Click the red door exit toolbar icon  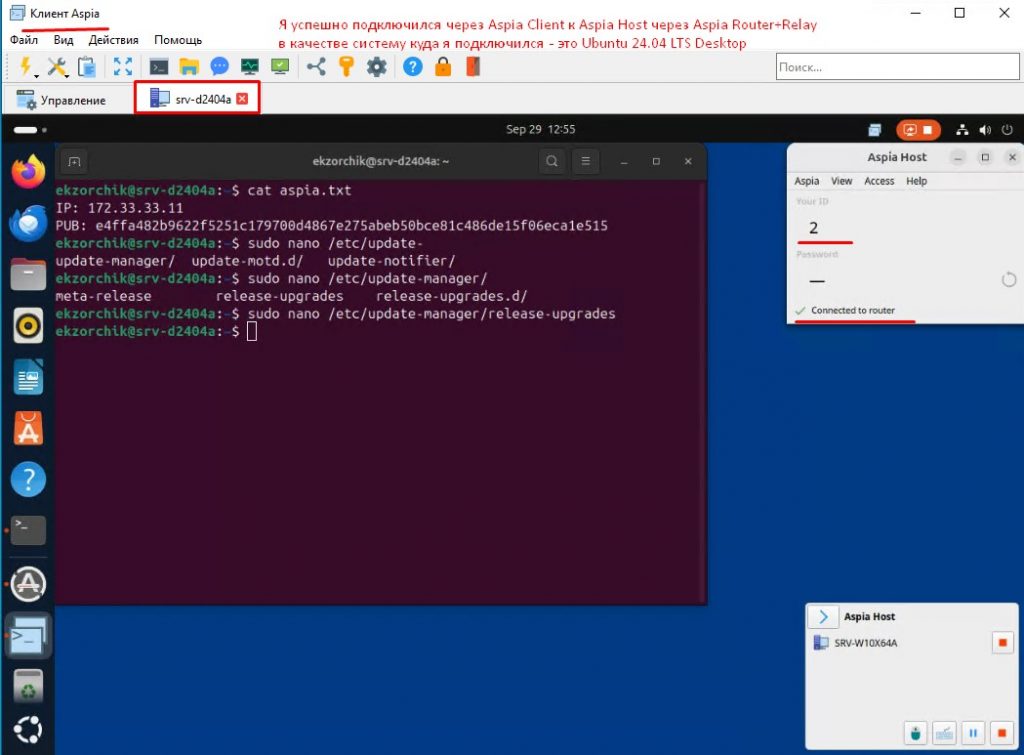click(473, 67)
